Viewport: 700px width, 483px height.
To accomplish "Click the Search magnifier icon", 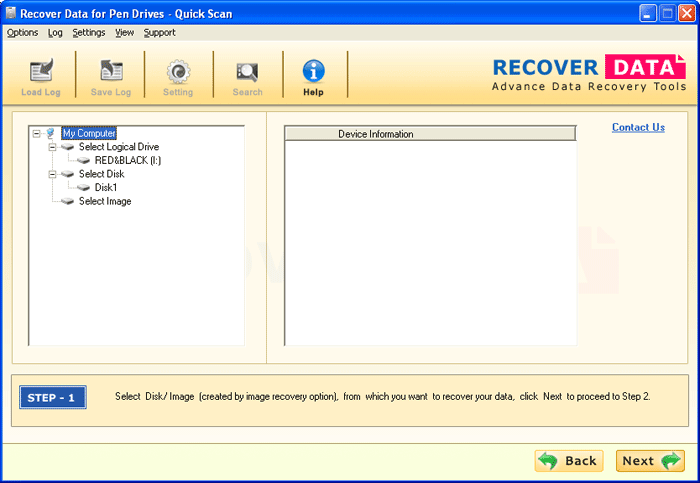I will click(x=247, y=72).
